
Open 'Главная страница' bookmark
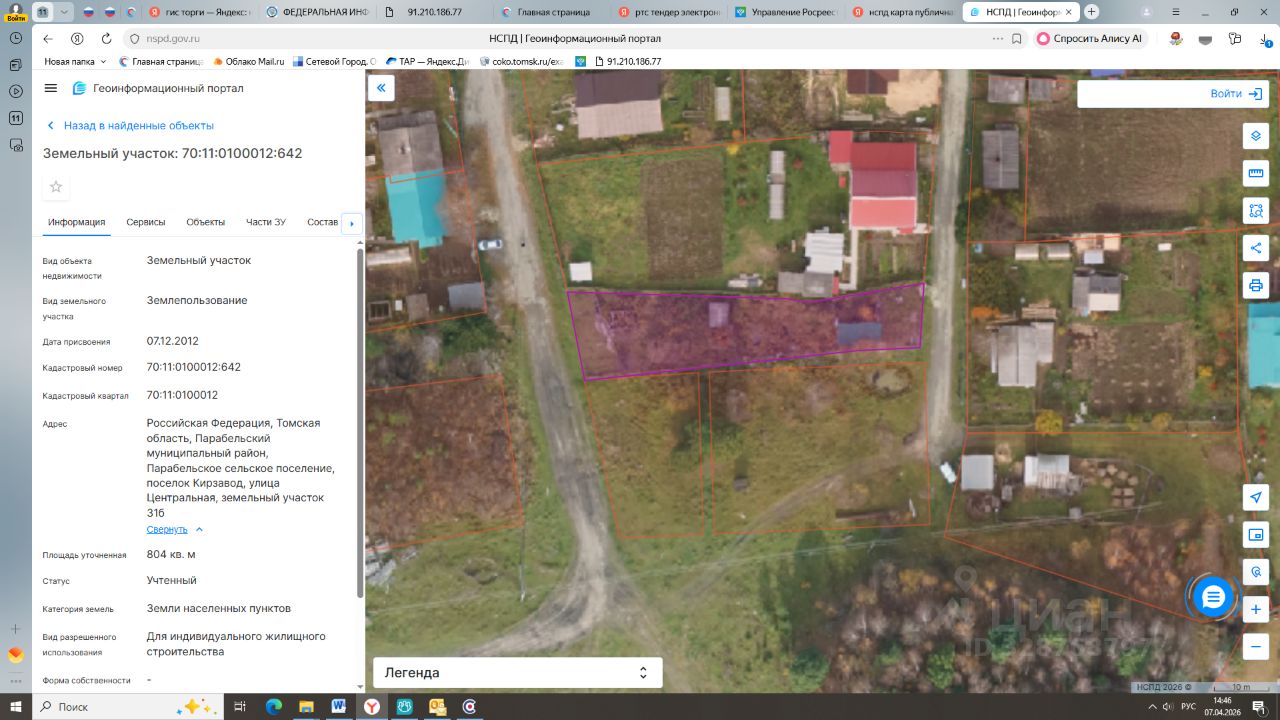(x=160, y=61)
